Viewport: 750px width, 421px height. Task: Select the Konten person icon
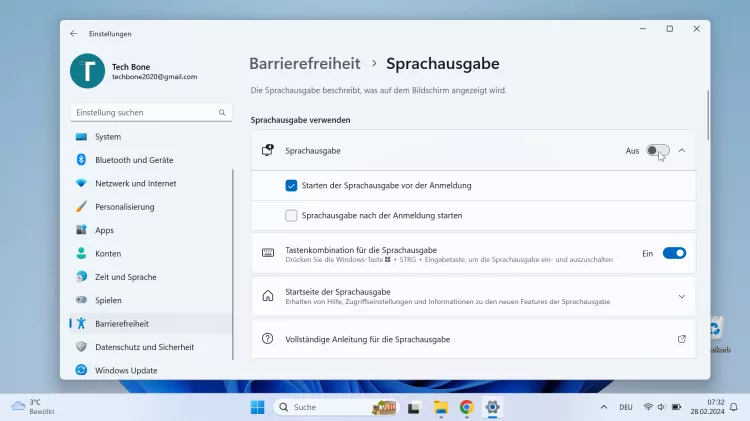tap(81, 254)
